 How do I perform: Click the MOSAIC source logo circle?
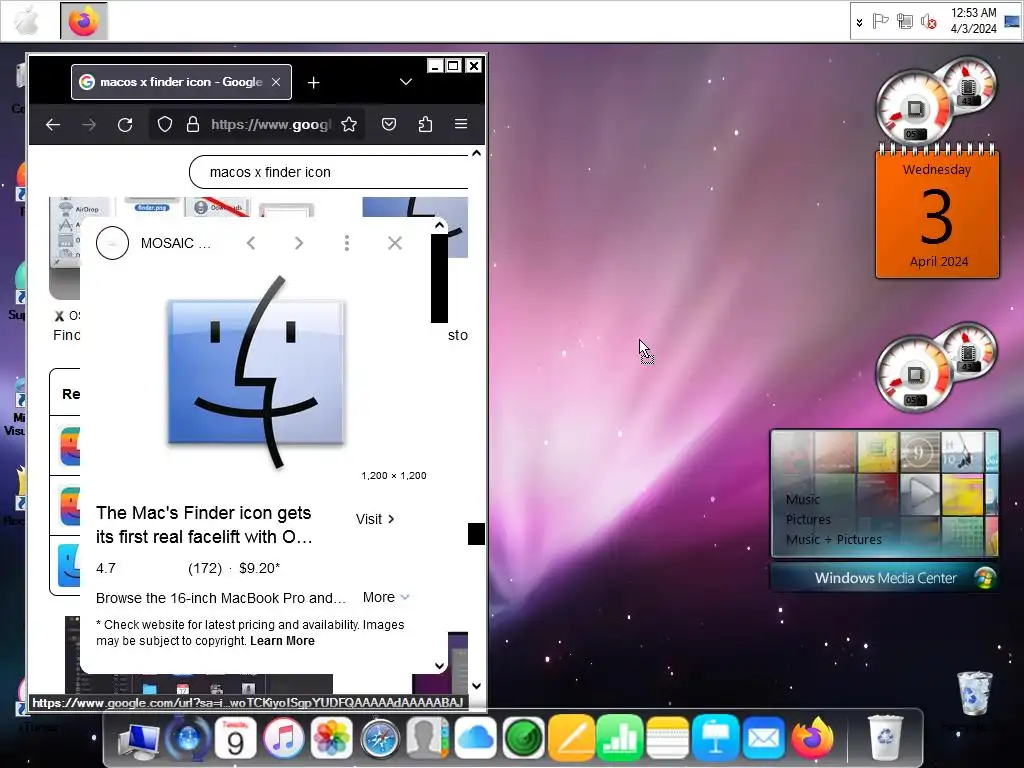point(112,243)
